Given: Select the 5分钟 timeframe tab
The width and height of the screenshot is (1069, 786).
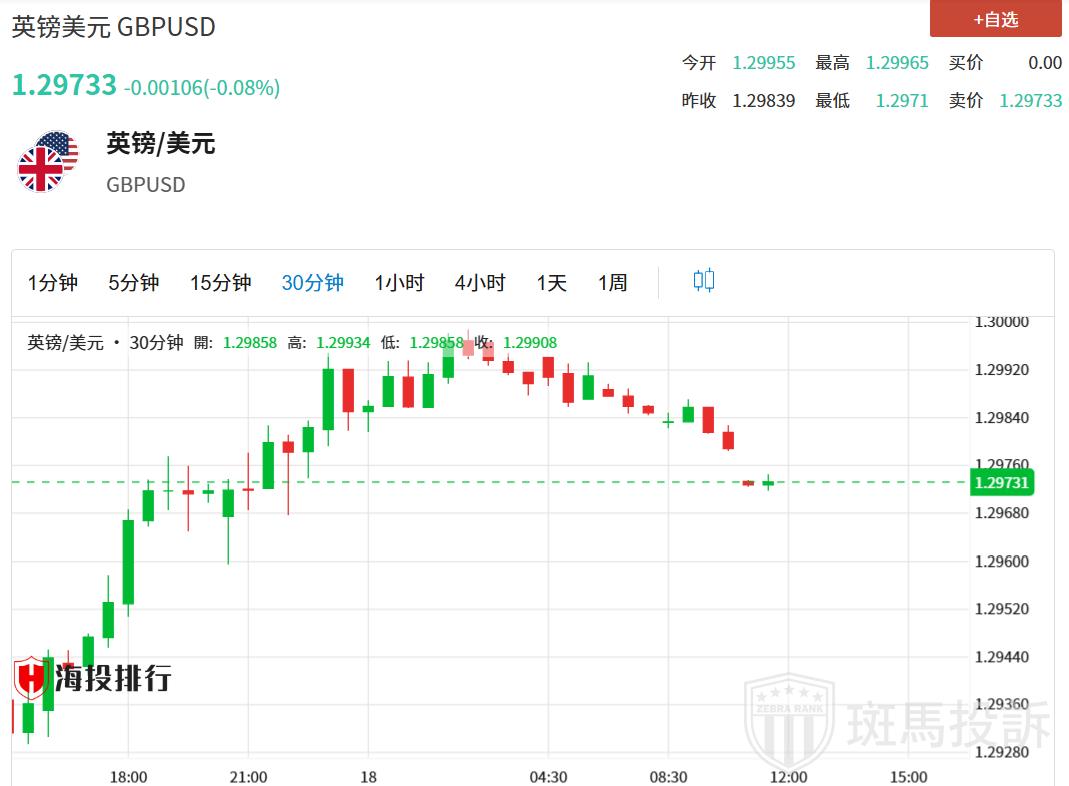Looking at the screenshot, I should (x=134, y=283).
